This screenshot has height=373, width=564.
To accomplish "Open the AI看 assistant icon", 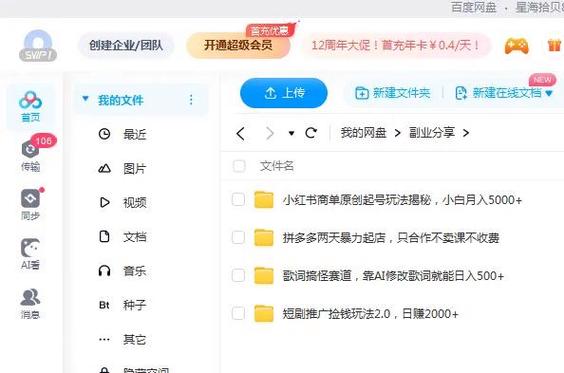I will pyautogui.click(x=30, y=254).
